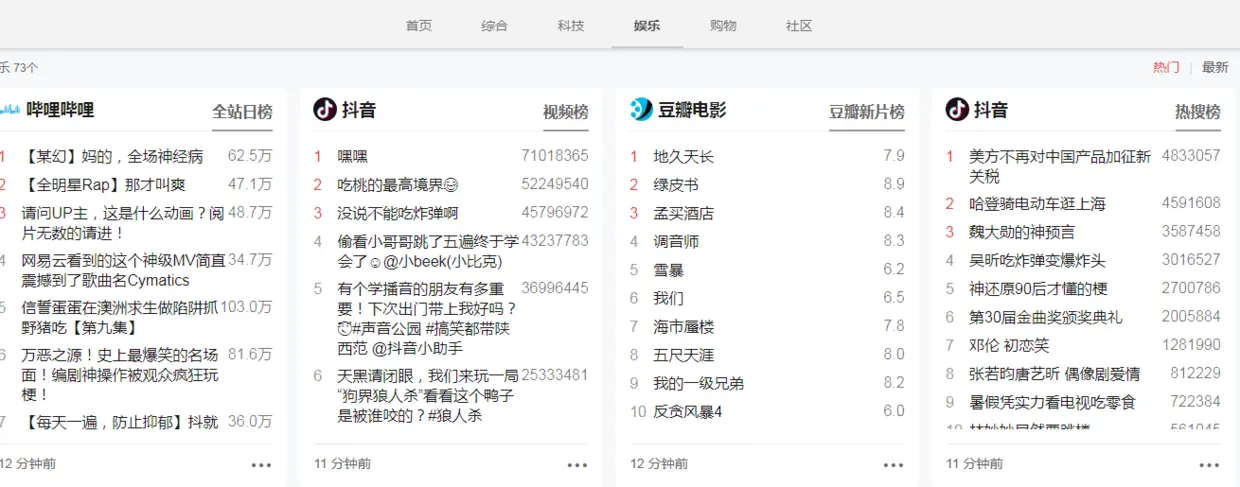The image size is (1240, 487).
Task: Click the 8.9 rating for 绿皮书
Action: point(894,184)
